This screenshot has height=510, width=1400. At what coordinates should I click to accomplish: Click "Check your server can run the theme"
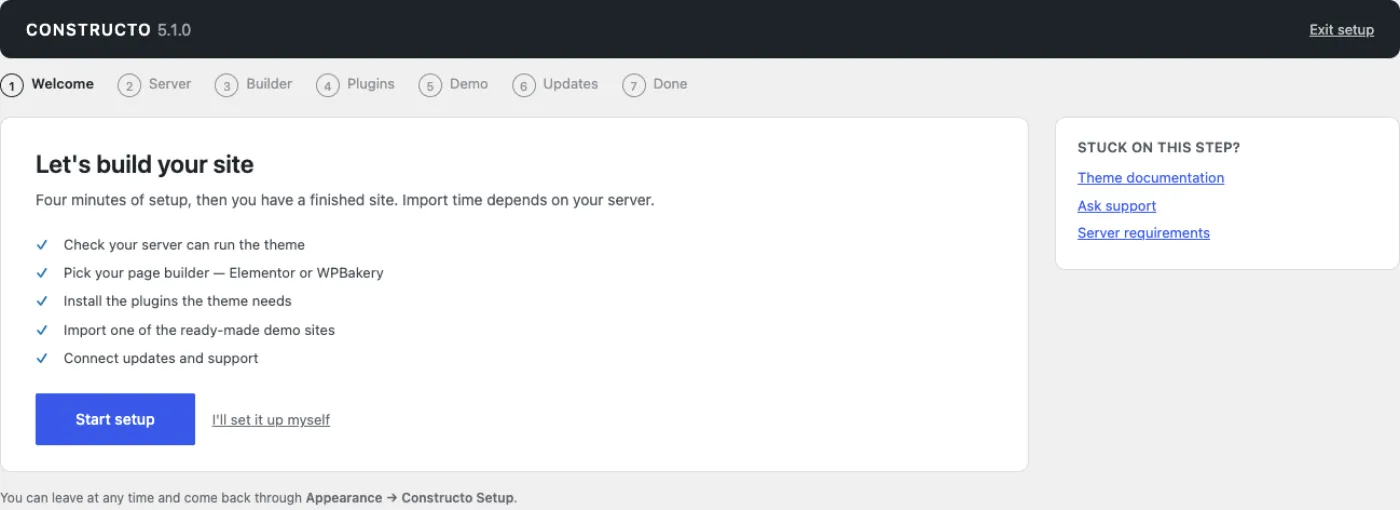(x=184, y=245)
